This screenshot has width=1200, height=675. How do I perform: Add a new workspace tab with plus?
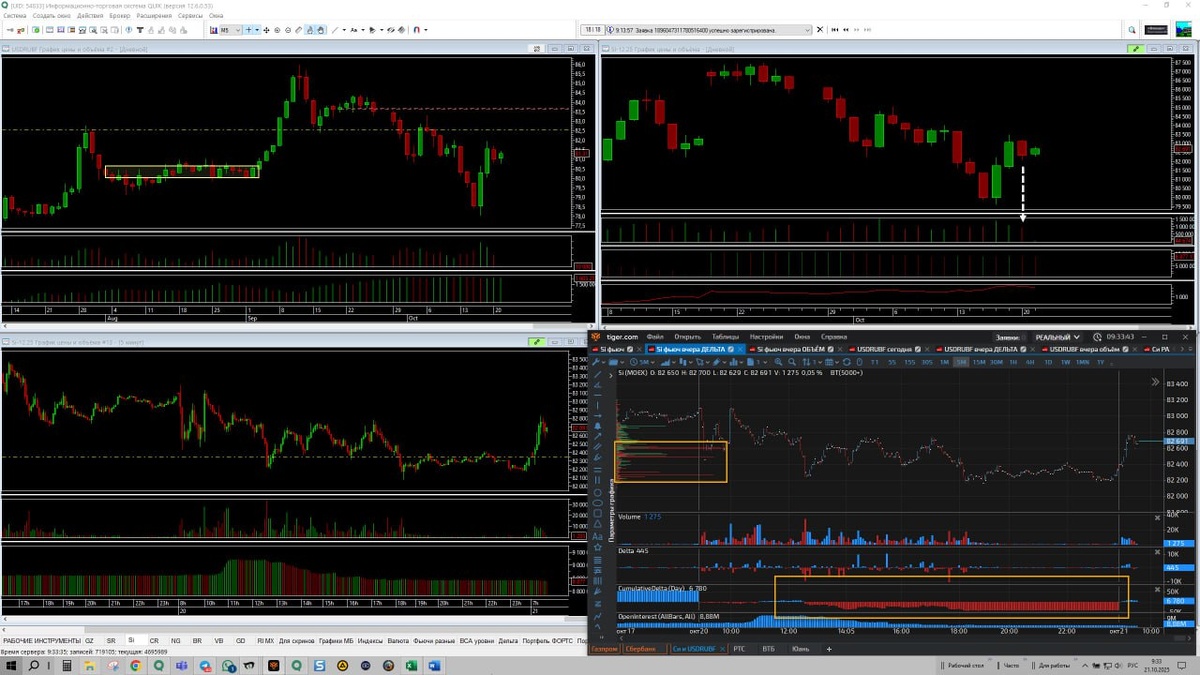828,649
